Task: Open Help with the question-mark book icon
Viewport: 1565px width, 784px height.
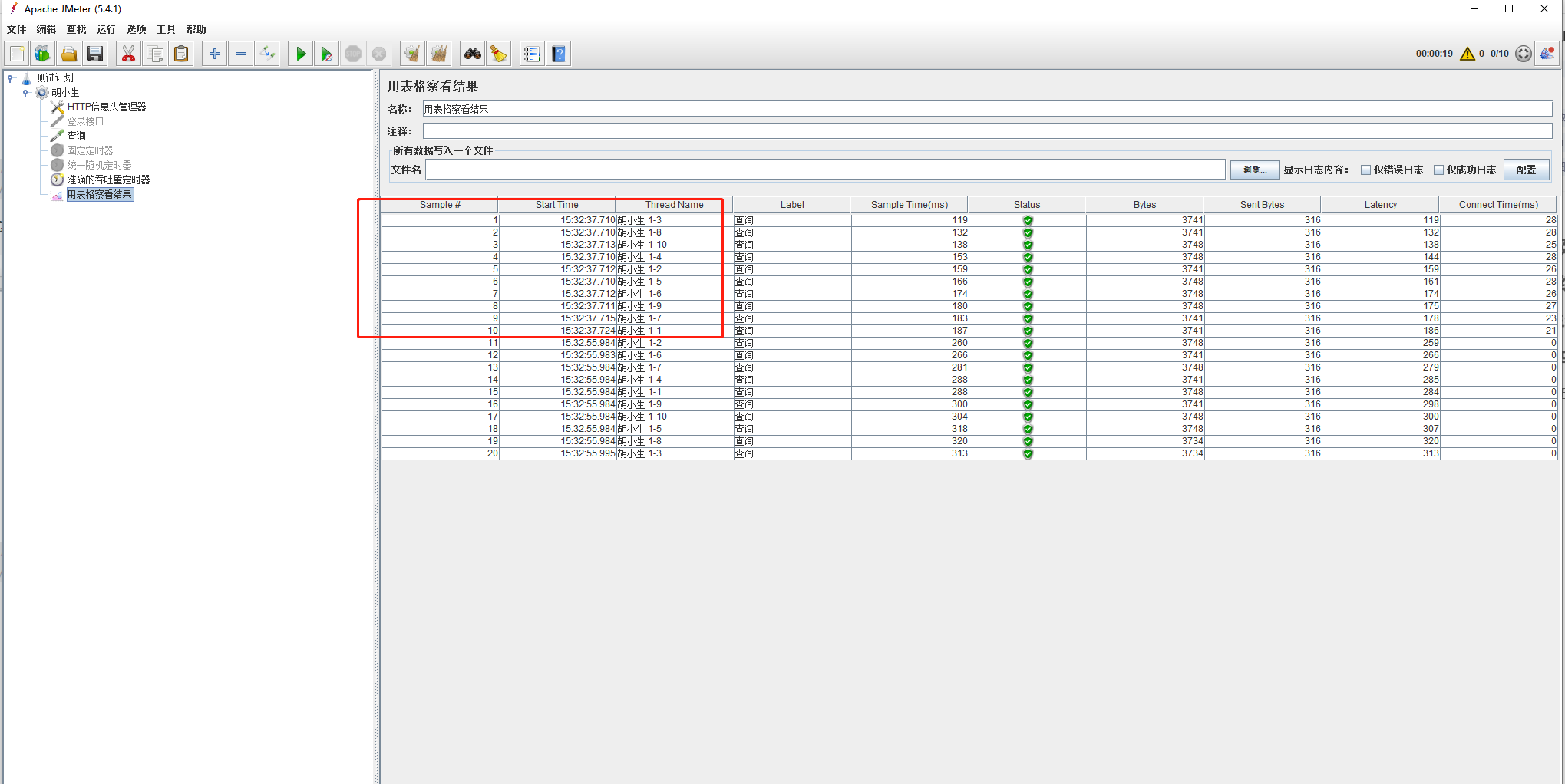Action: pyautogui.click(x=559, y=54)
